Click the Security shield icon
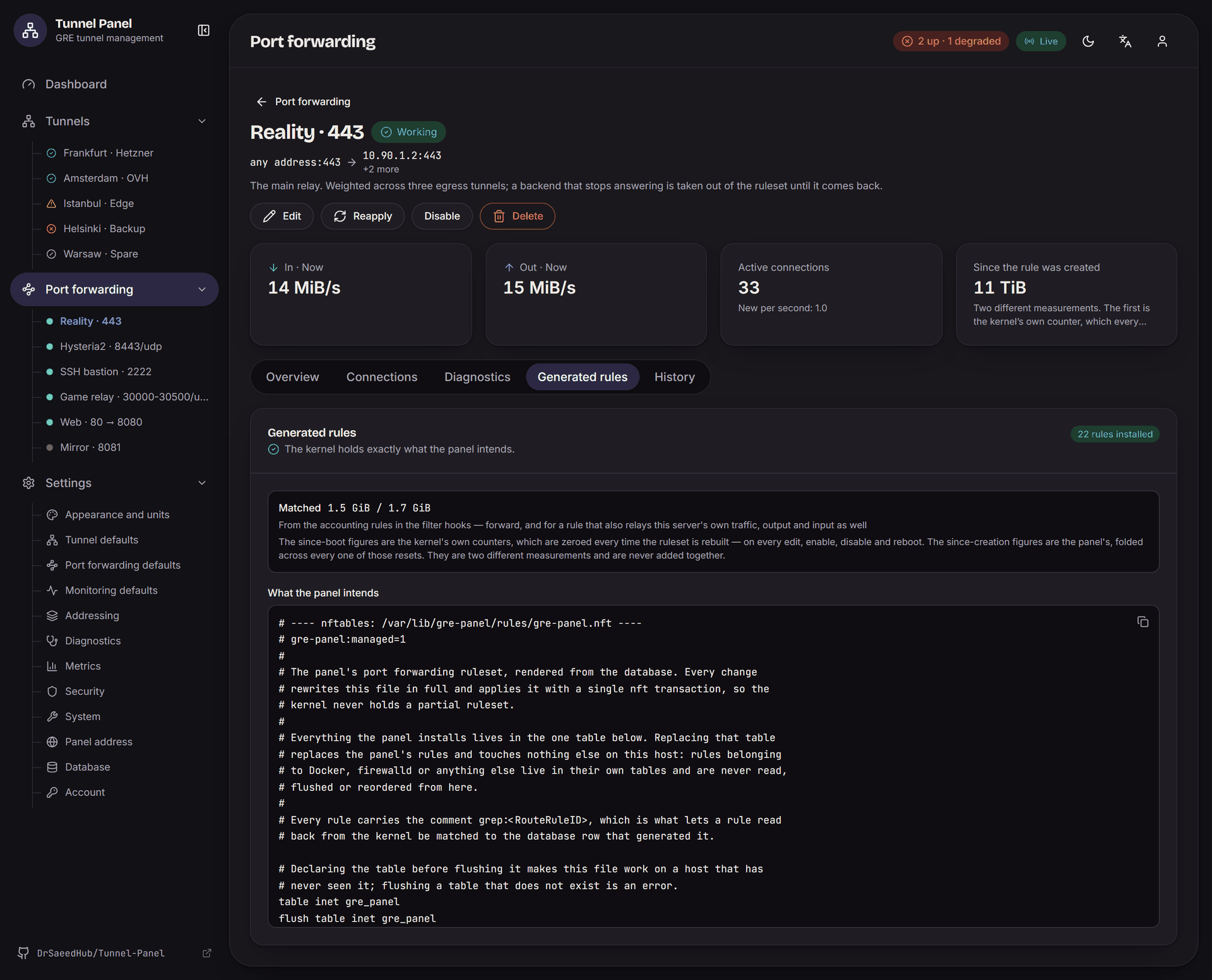This screenshot has width=1212, height=980. coord(52,691)
